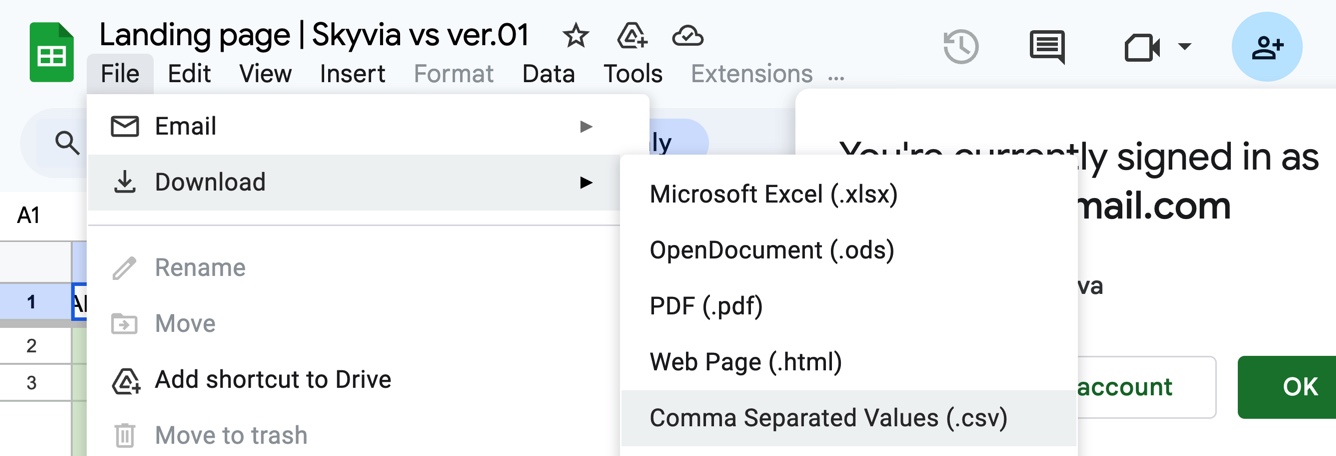This screenshot has height=456, width=1336.
Task: Download as Web Page (.html)
Action: click(849, 362)
